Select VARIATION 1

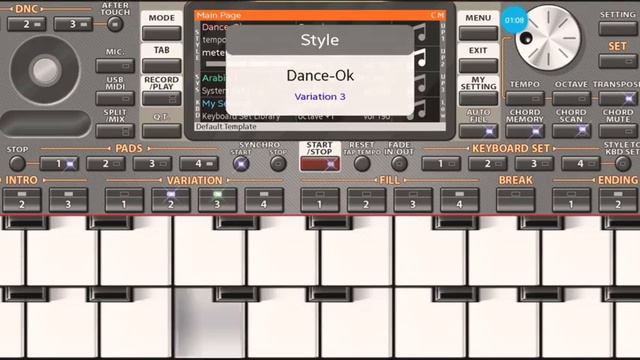point(124,200)
